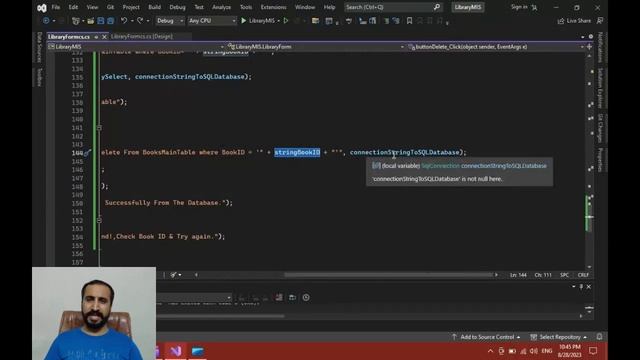Open the Debug menu
This screenshot has height=360, width=640.
(x=177, y=7)
